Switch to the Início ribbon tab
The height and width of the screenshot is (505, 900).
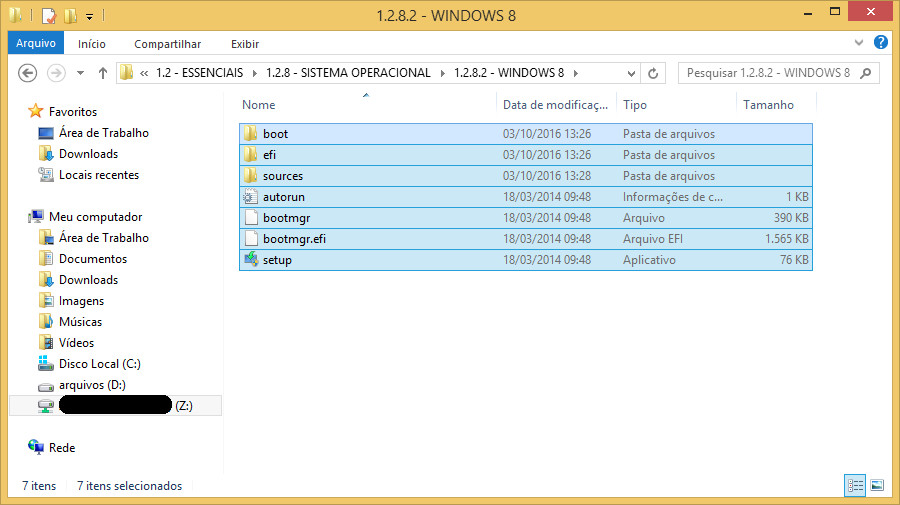pyautogui.click(x=92, y=44)
